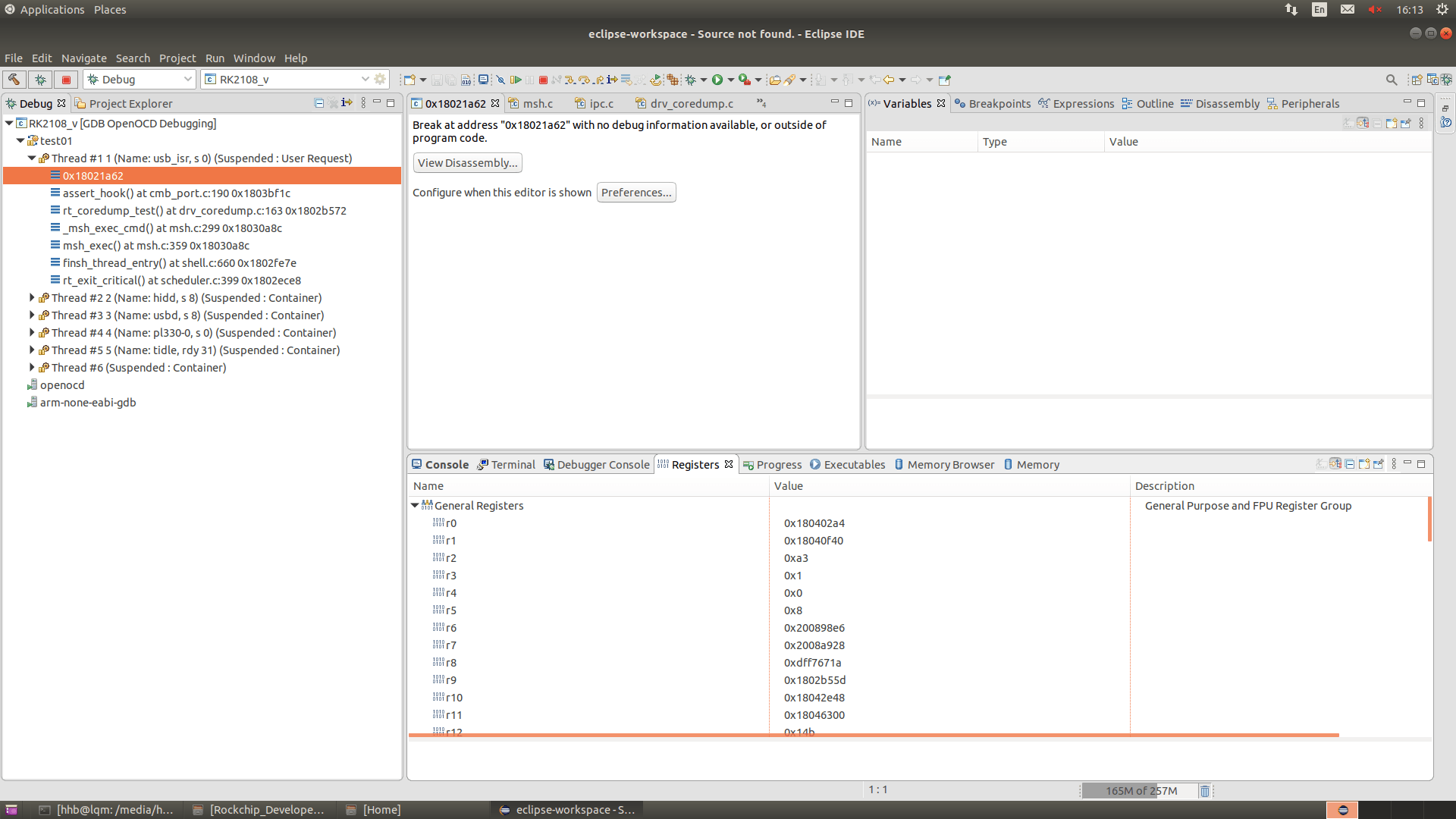This screenshot has width=1456, height=819.
Task: Open the mail indicator in top panel
Action: pos(1348,10)
